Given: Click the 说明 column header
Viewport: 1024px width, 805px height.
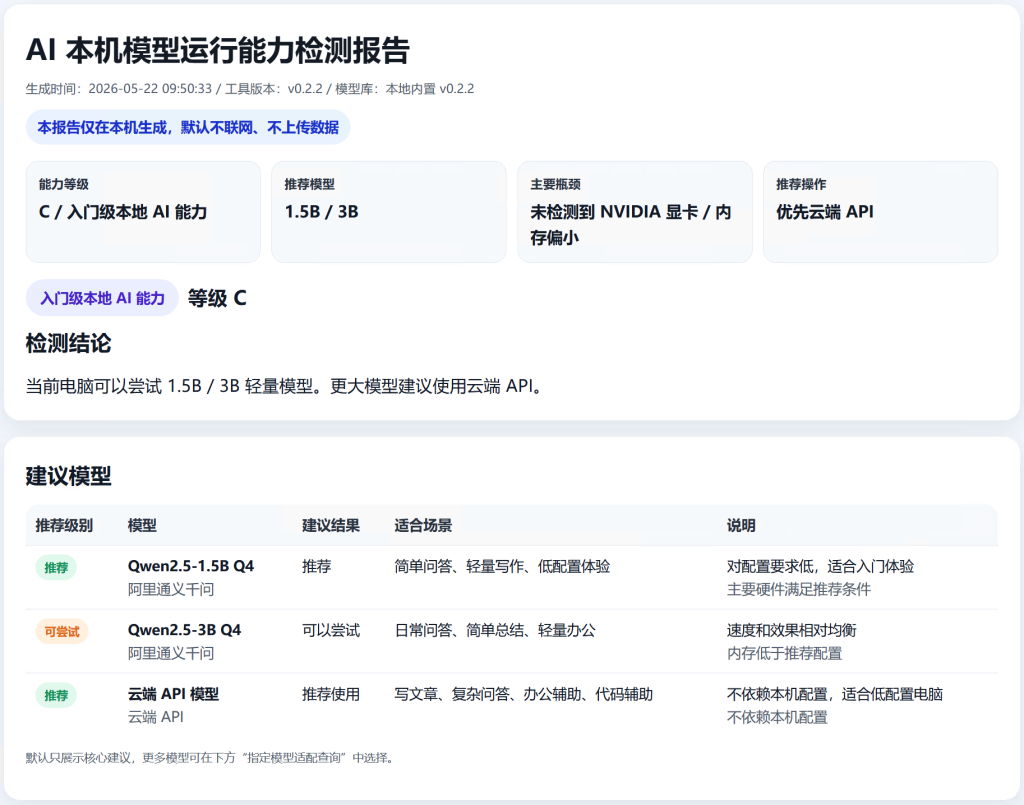Looking at the screenshot, I should (741, 526).
